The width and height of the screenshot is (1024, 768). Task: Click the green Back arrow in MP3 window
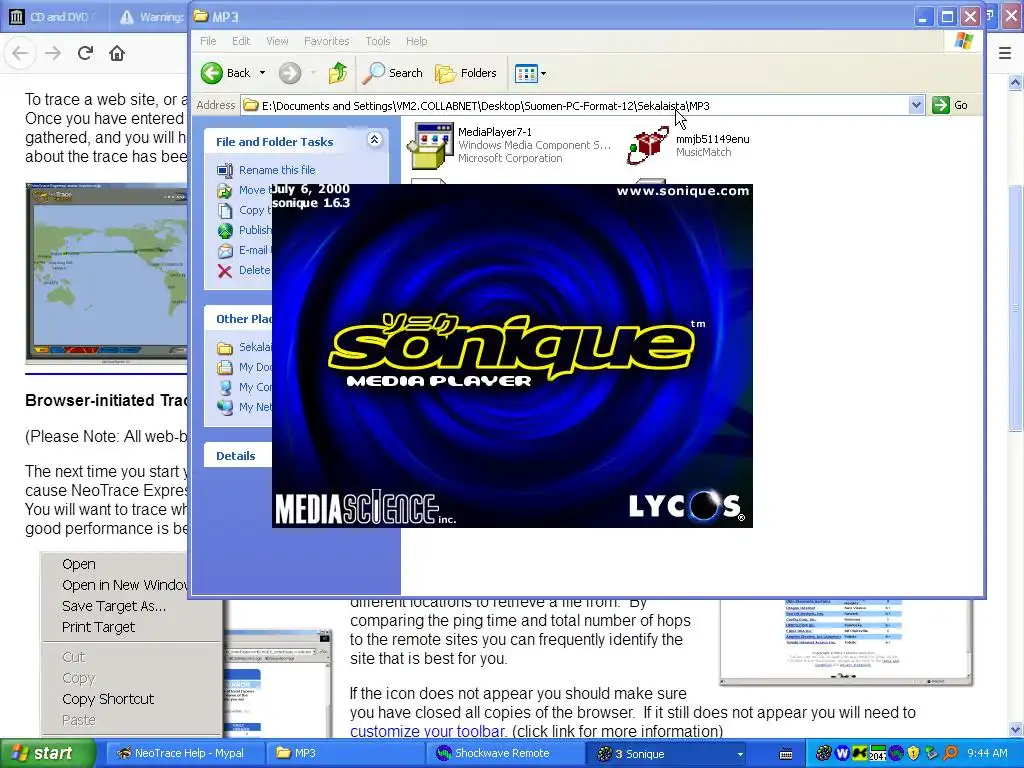click(x=212, y=72)
